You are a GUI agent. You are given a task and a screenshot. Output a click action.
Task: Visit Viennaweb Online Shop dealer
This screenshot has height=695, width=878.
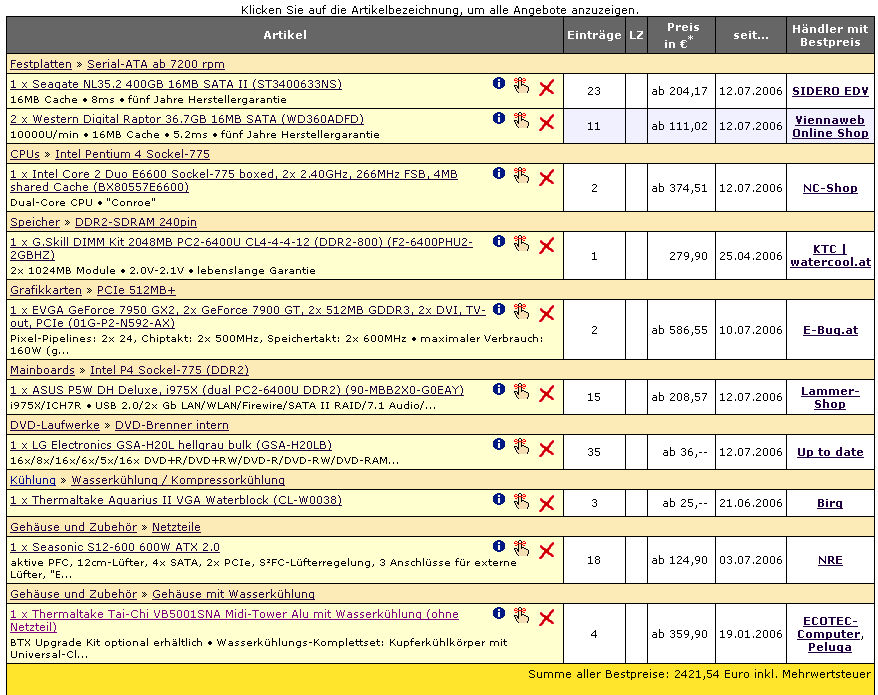(x=830, y=126)
